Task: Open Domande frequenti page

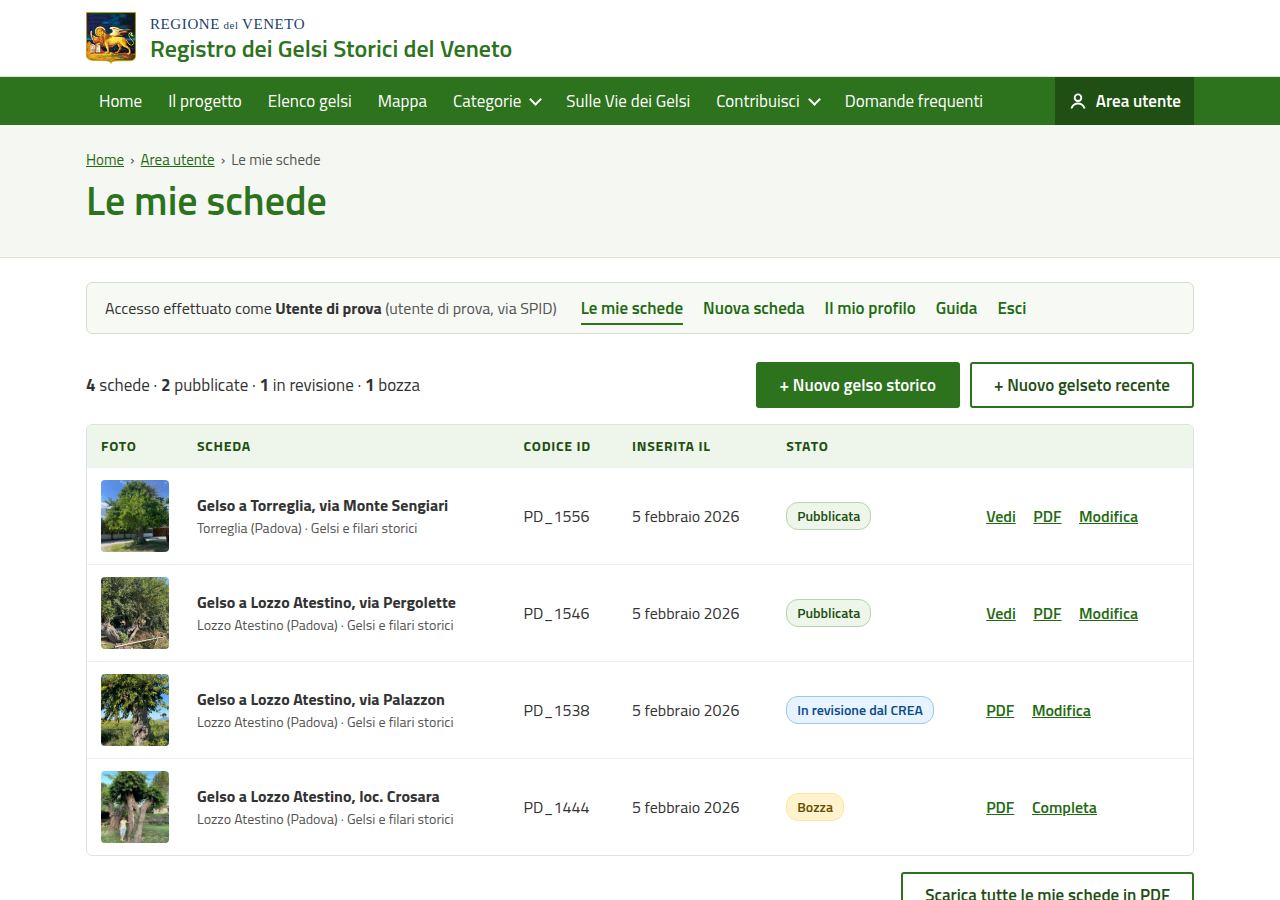Action: [914, 101]
